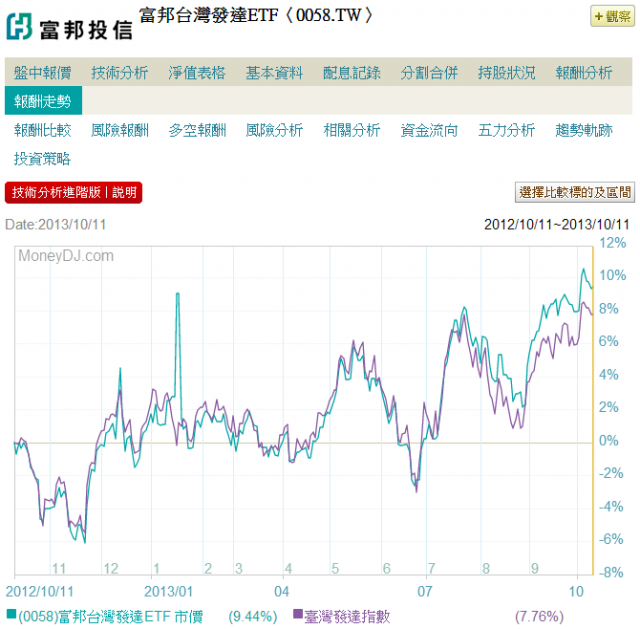Screen dimensions: 640x629
Task: Click the 2012/10/11 x-axis label
Action: click(40, 591)
